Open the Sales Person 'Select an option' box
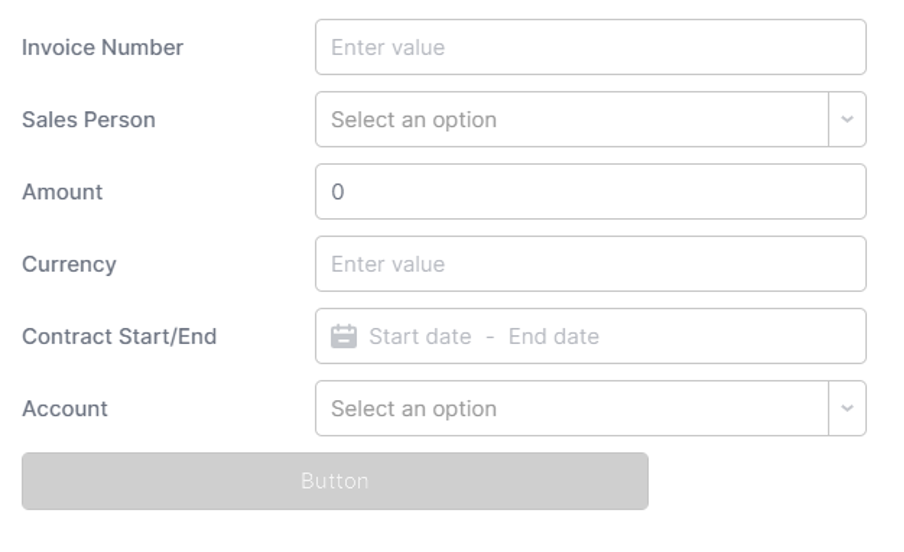The height and width of the screenshot is (552, 904). tap(572, 119)
